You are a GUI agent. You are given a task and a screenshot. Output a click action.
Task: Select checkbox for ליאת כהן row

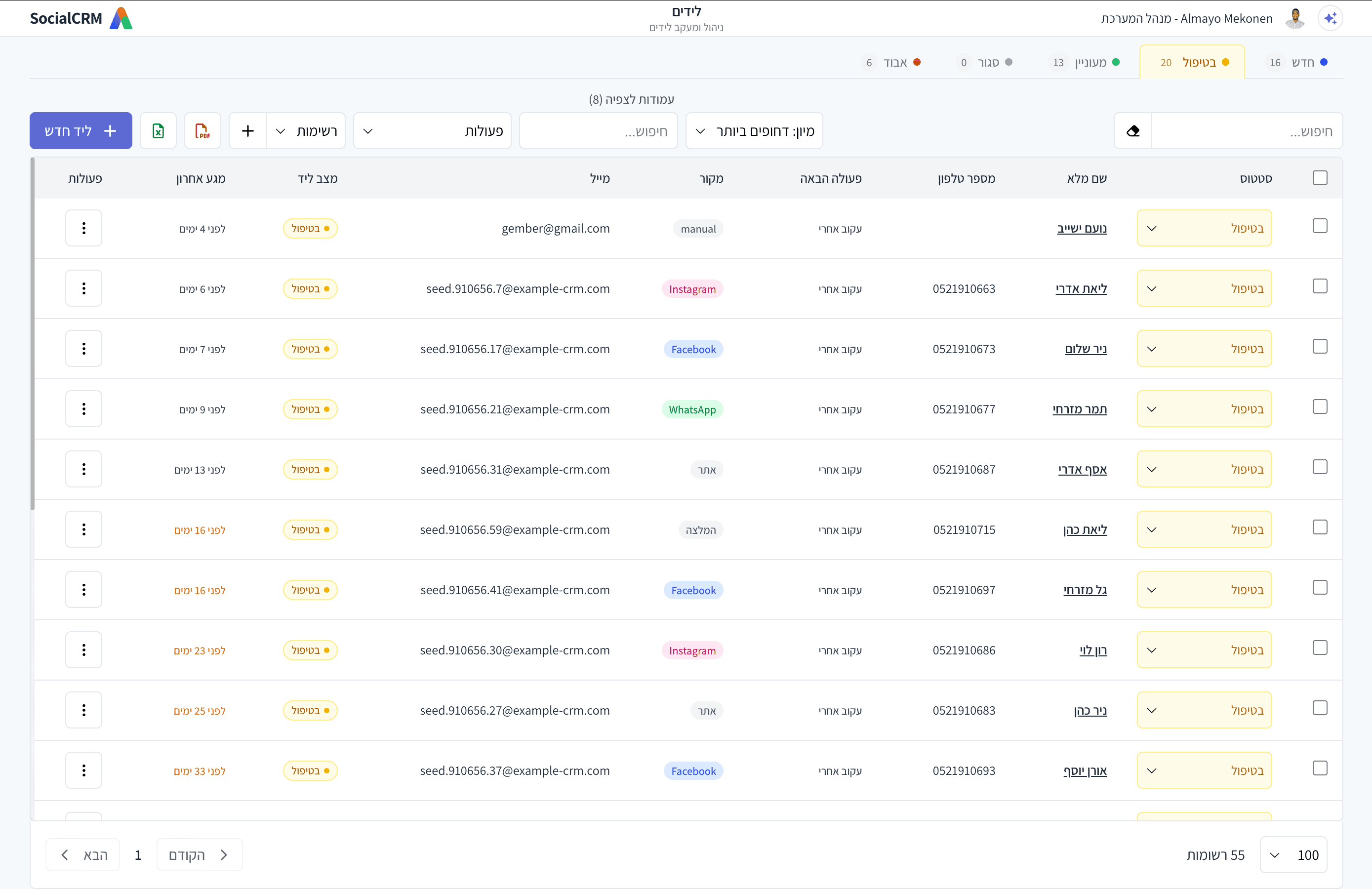[1320, 527]
